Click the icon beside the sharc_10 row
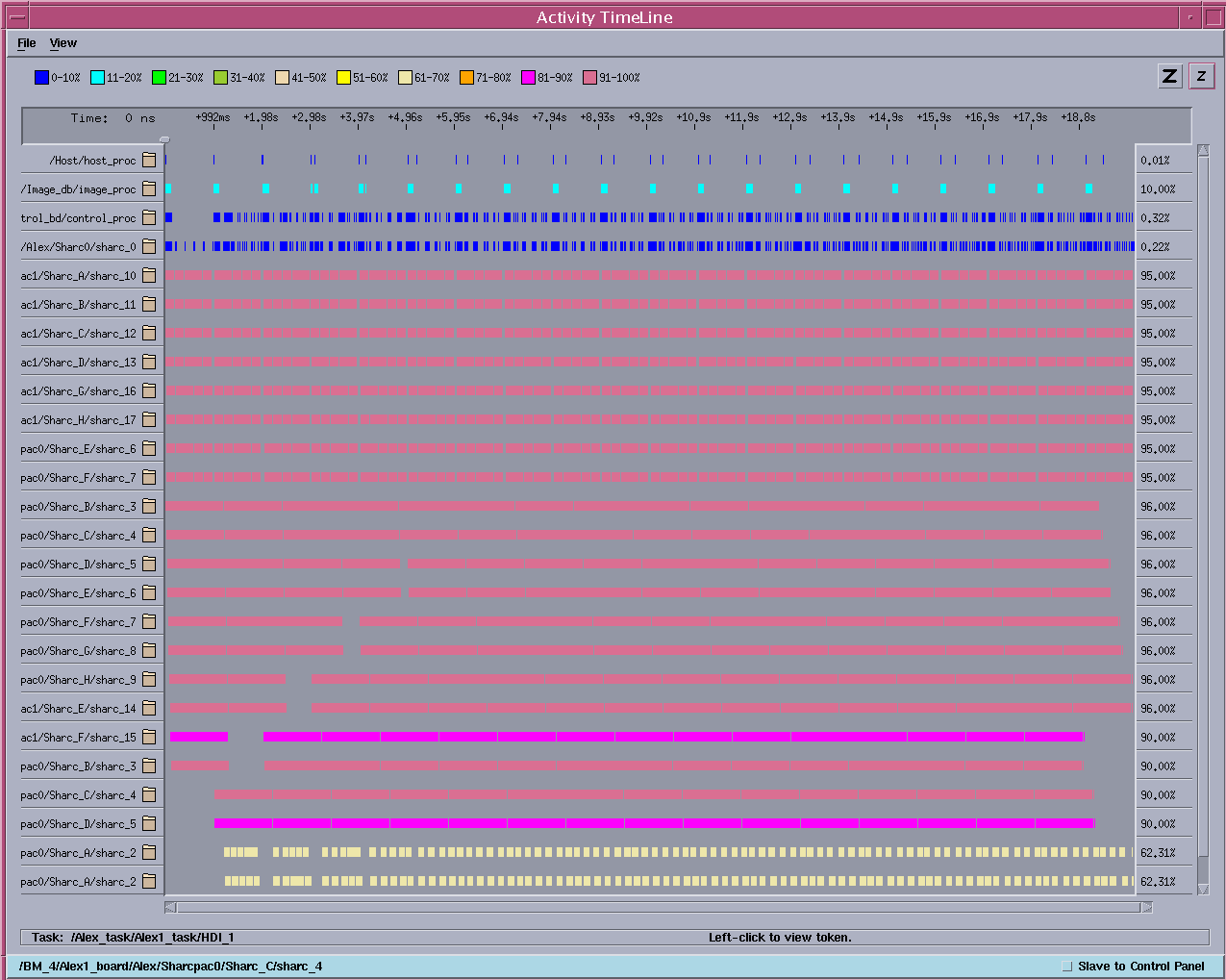This screenshot has width=1226, height=980. (x=149, y=276)
